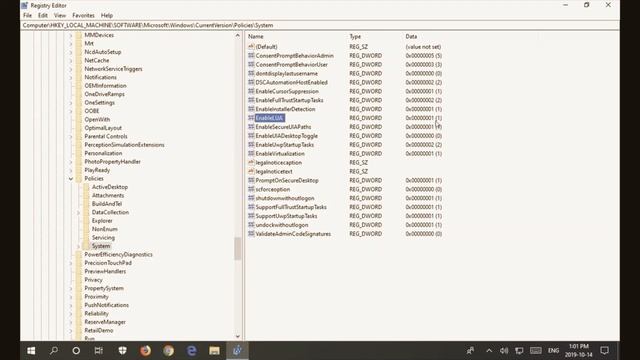Select the scforceoption value

click(x=273, y=189)
